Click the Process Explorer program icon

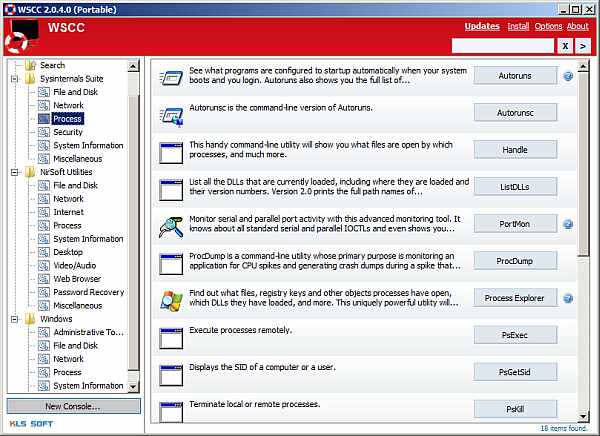[171, 301]
